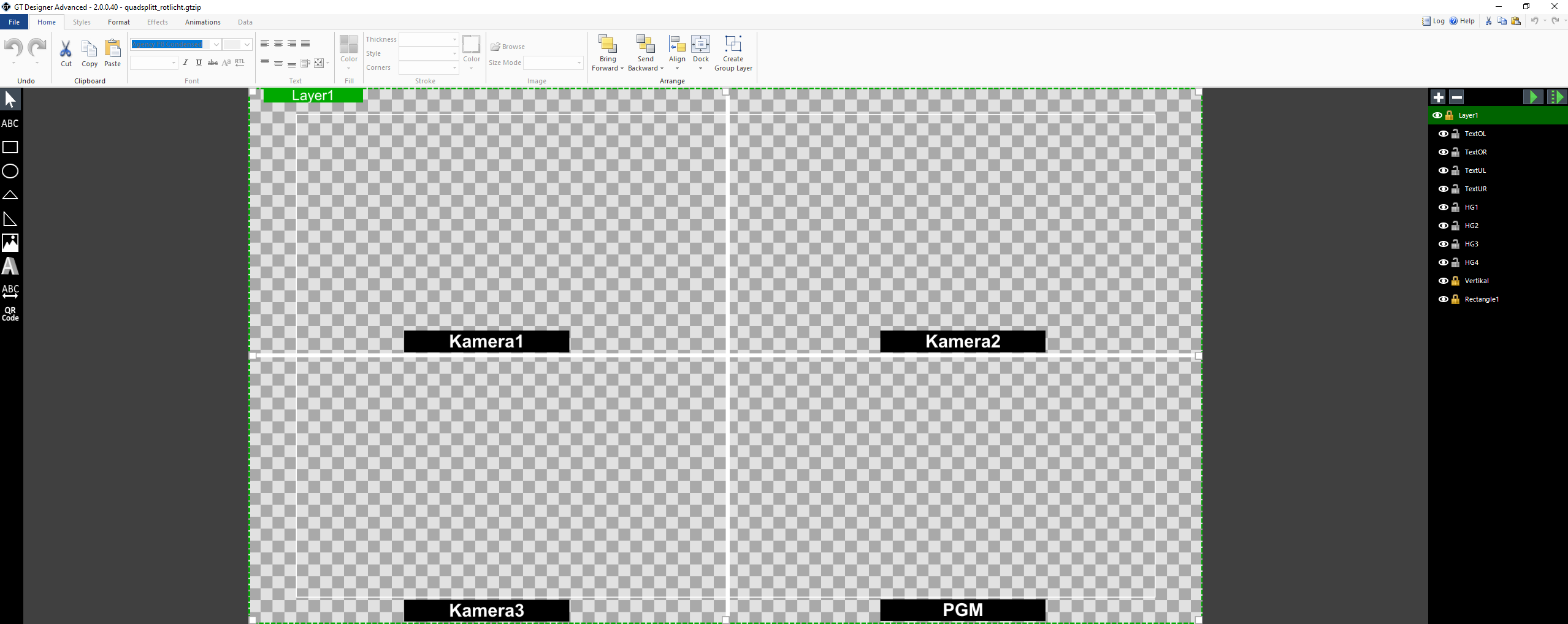This screenshot has height=624, width=1568.
Task: Select the ellipse shape tool
Action: point(10,171)
